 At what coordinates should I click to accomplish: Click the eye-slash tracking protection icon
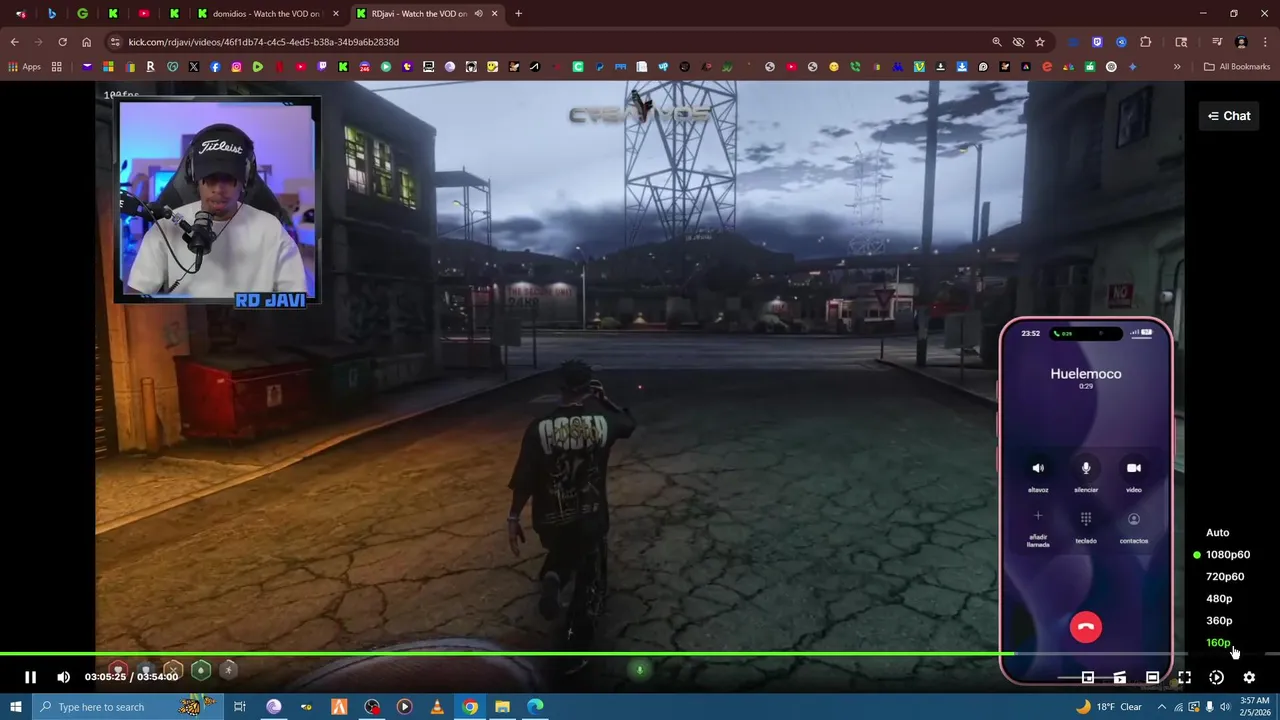point(1018,42)
